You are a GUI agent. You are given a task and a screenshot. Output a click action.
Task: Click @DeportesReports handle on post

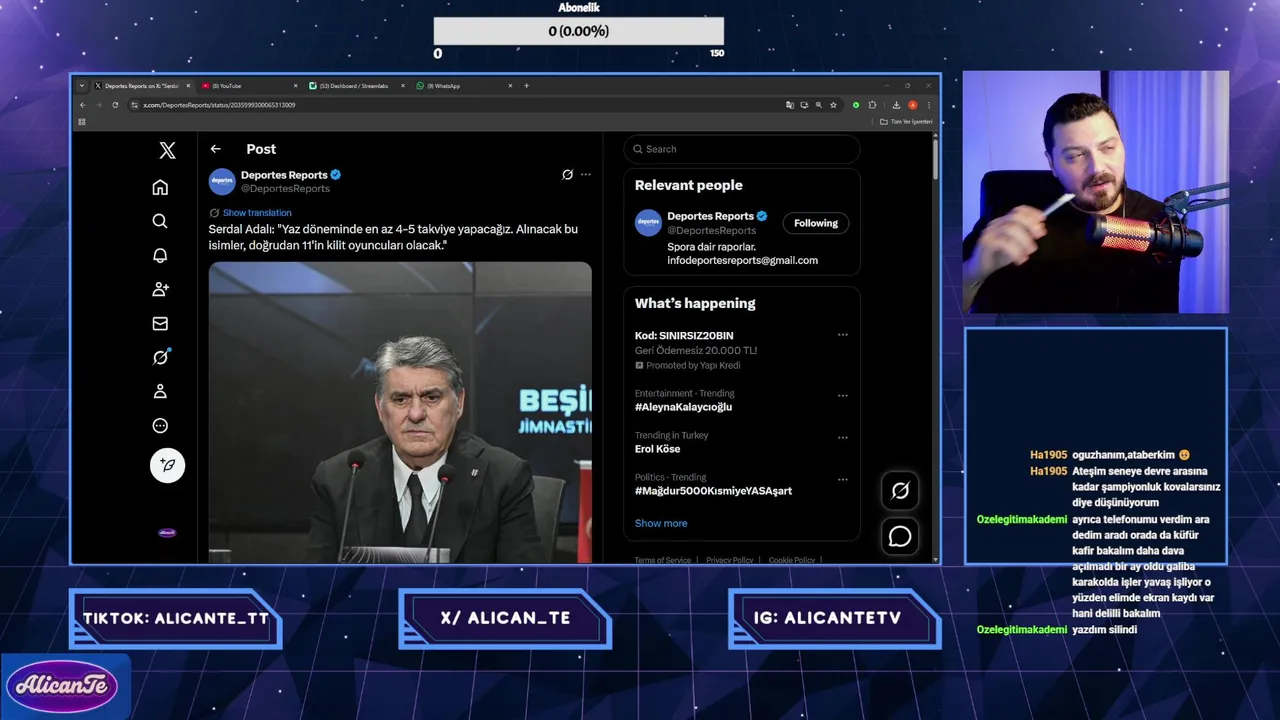point(285,188)
